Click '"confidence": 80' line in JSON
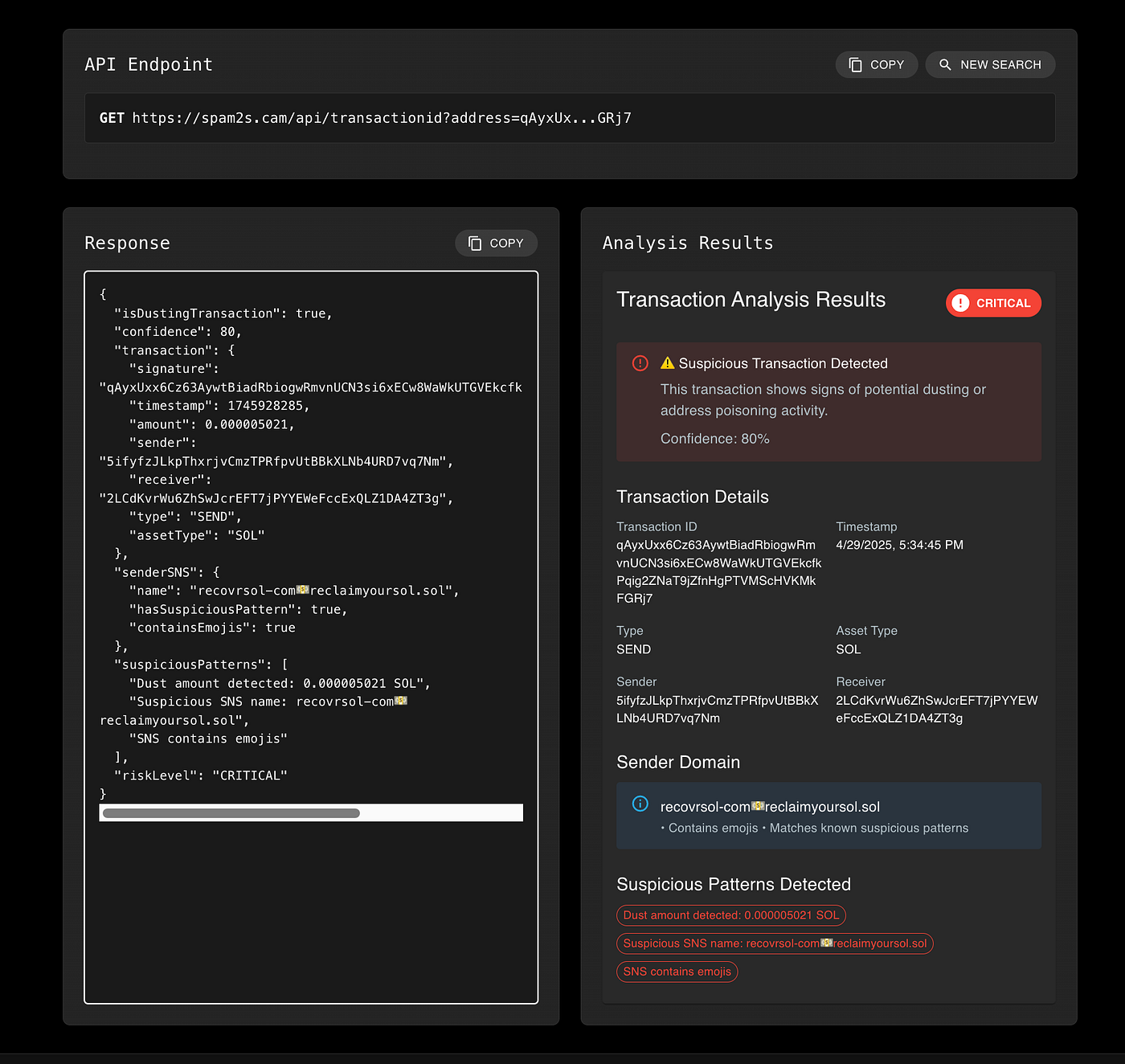This screenshot has height=1064, width=1125. [178, 332]
